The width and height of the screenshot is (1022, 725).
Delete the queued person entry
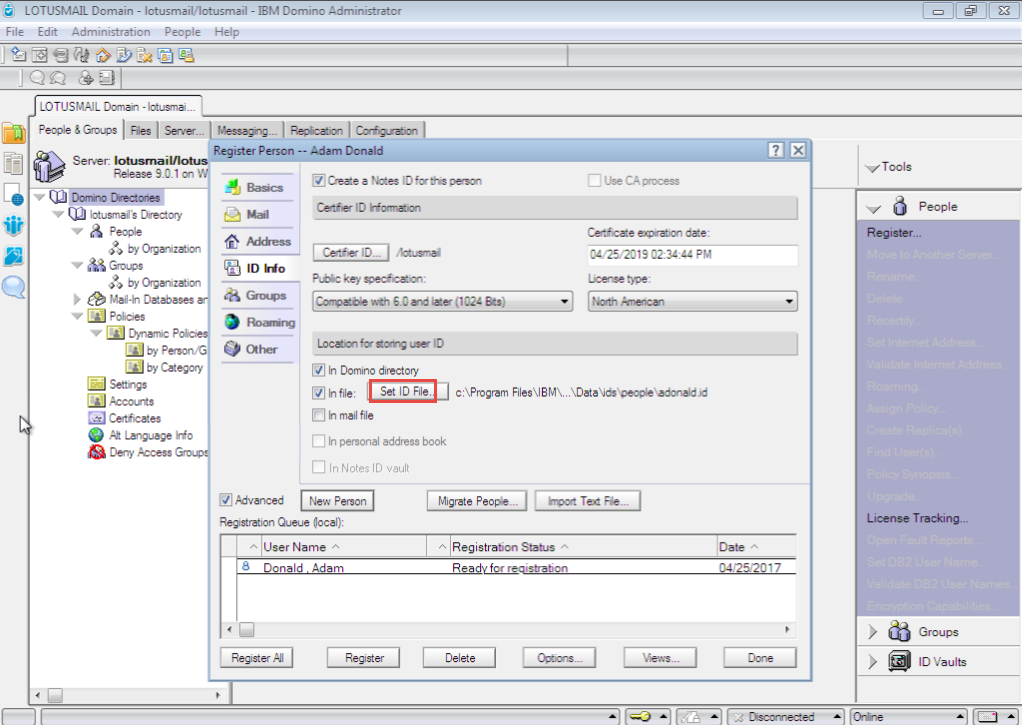[x=460, y=658]
